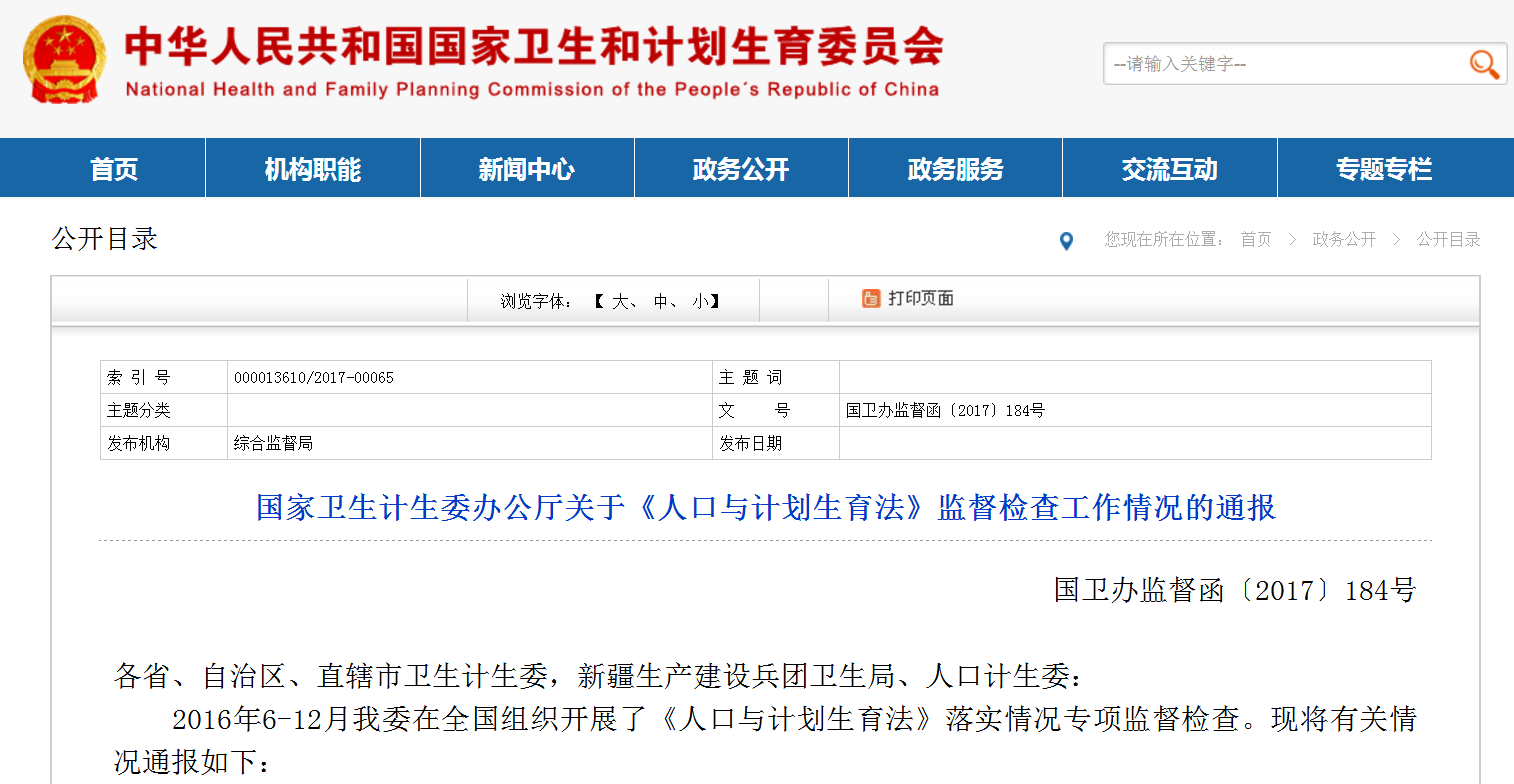This screenshot has width=1514, height=784.
Task: Click the national emblem logo
Action: 64,59
